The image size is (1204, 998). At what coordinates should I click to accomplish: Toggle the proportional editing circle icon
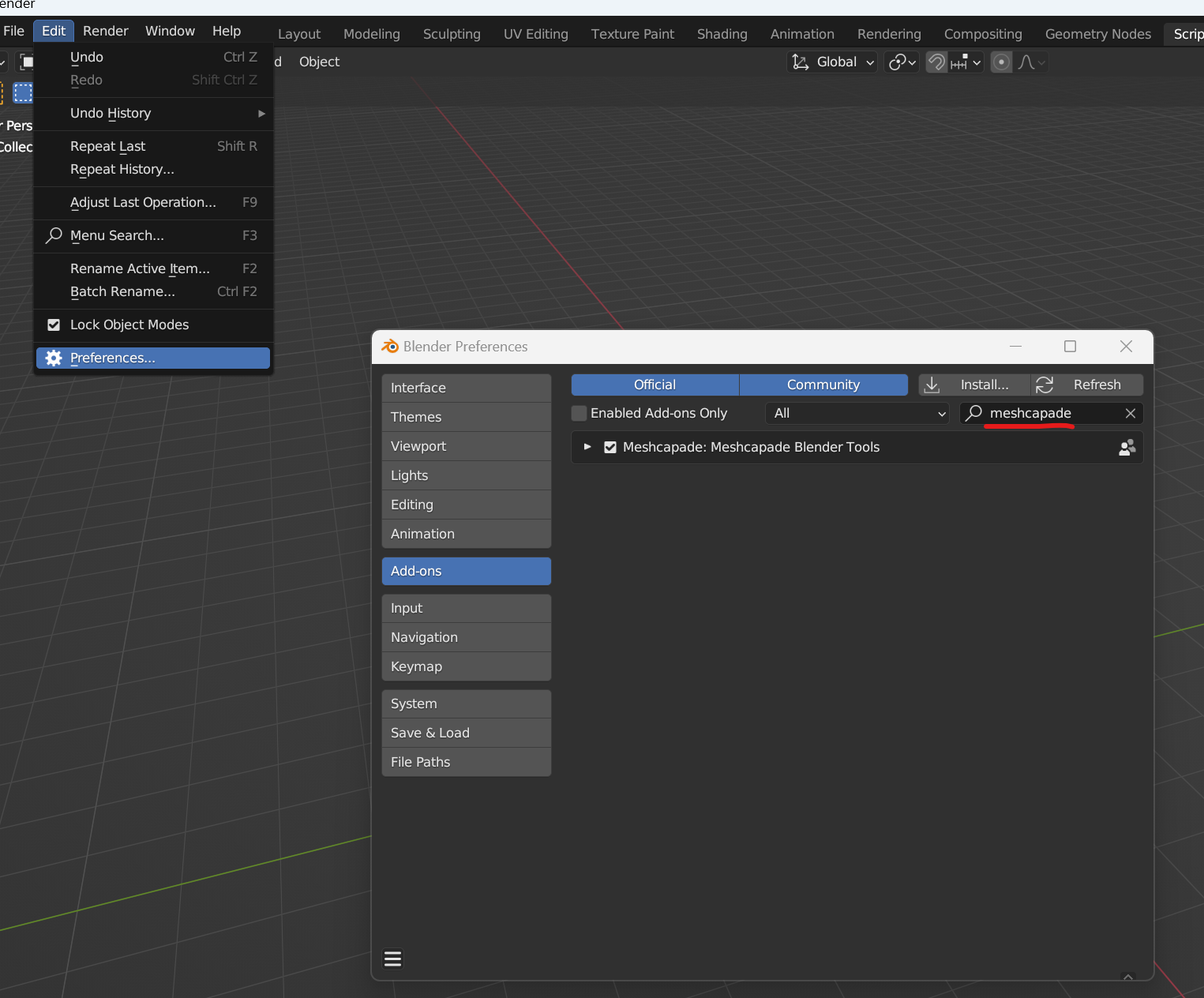click(1001, 62)
